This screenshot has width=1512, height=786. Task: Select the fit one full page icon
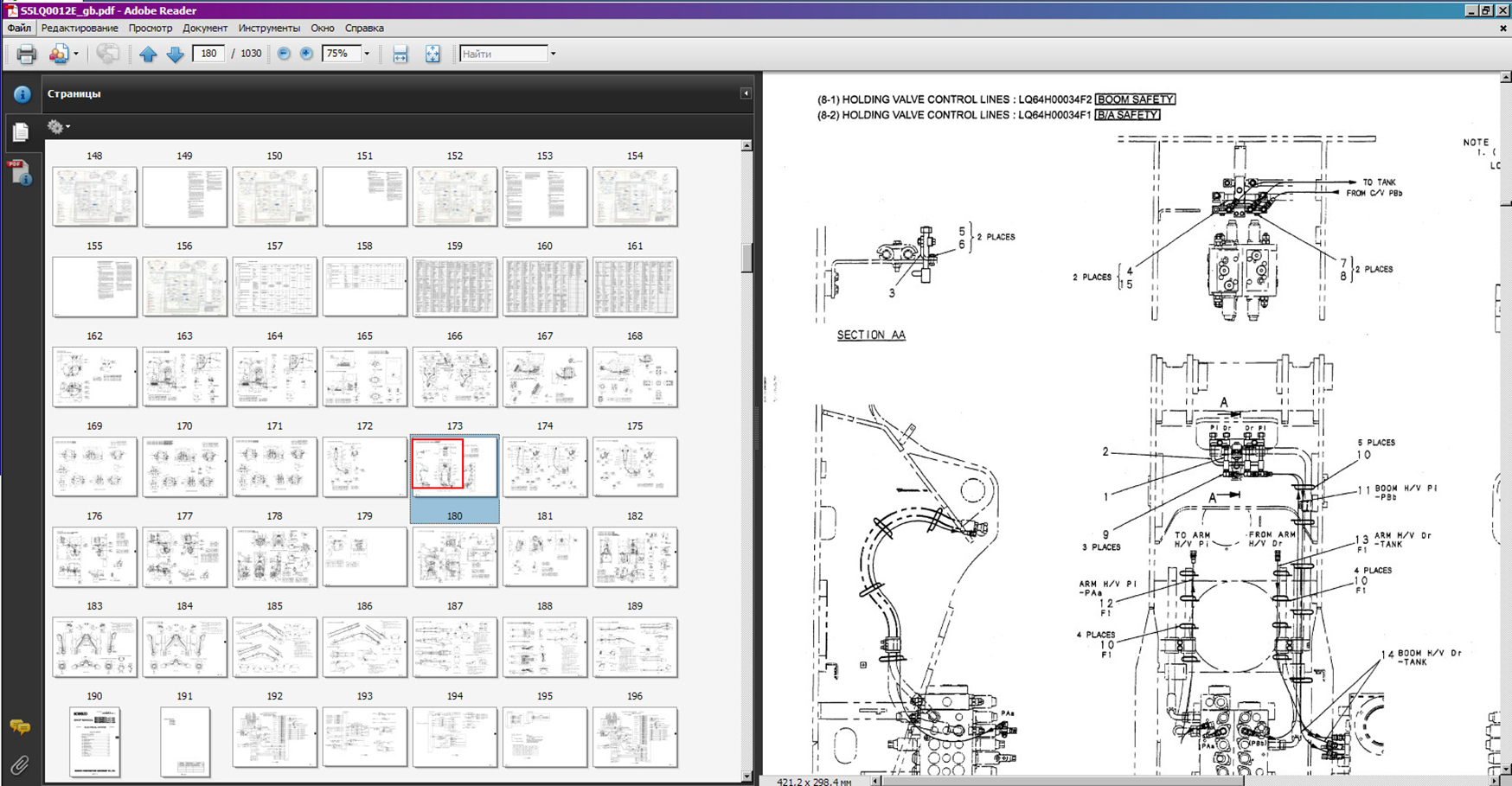(432, 54)
